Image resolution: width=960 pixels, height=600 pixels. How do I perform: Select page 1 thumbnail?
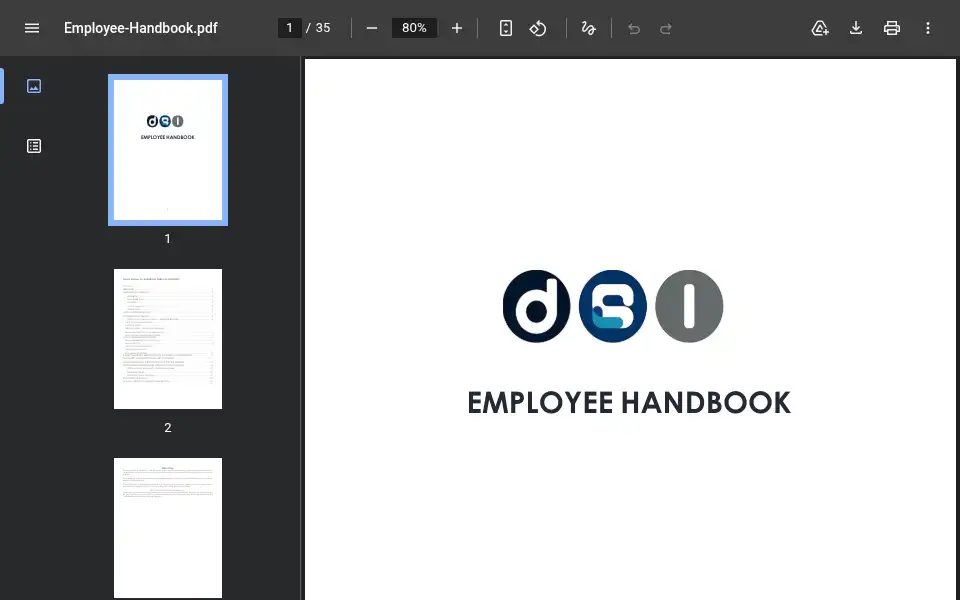(168, 150)
